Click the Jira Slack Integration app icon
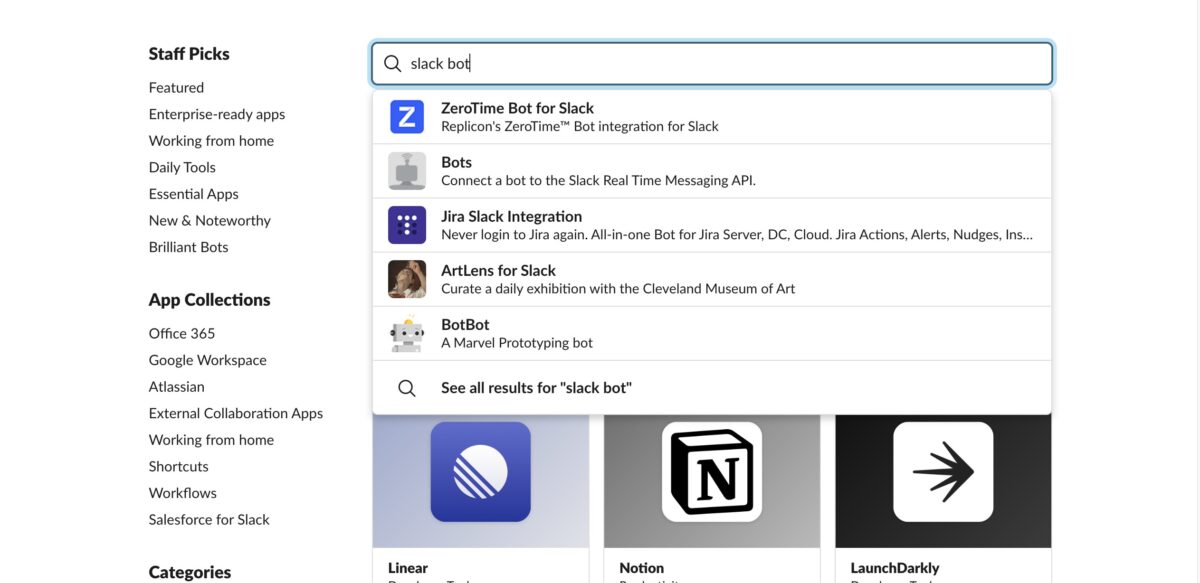The height and width of the screenshot is (583, 1200). (x=407, y=225)
